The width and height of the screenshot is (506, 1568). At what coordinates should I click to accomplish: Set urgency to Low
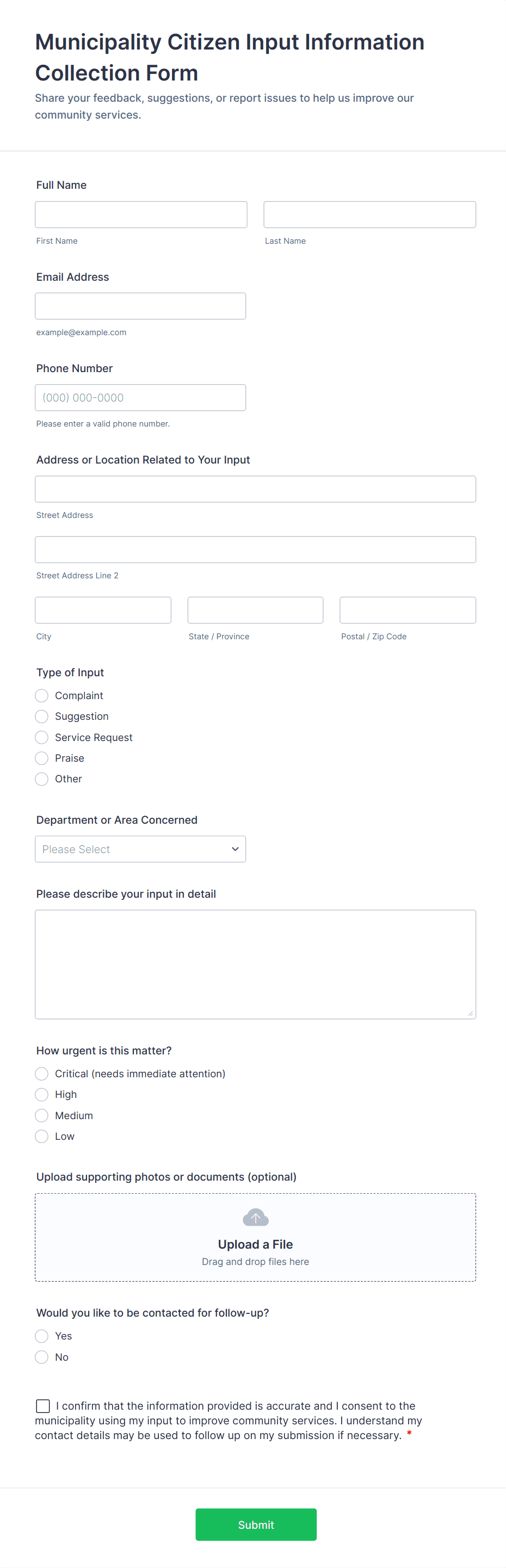pyautogui.click(x=41, y=1136)
